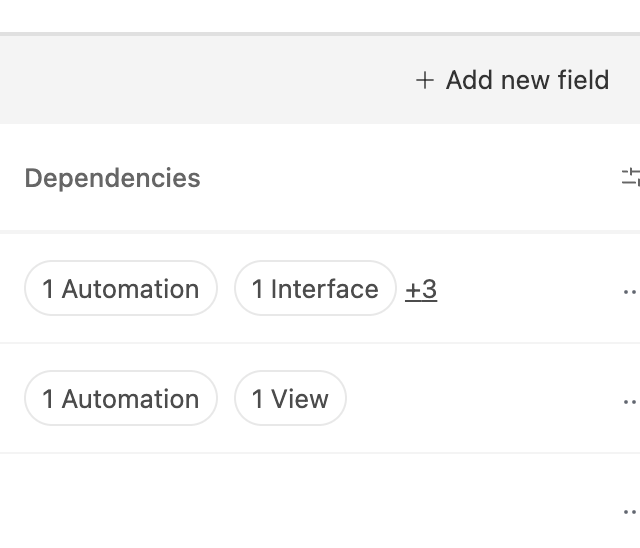This screenshot has height=548, width=640.
Task: Click empty space right of 1 View pill
Action: coord(482,398)
